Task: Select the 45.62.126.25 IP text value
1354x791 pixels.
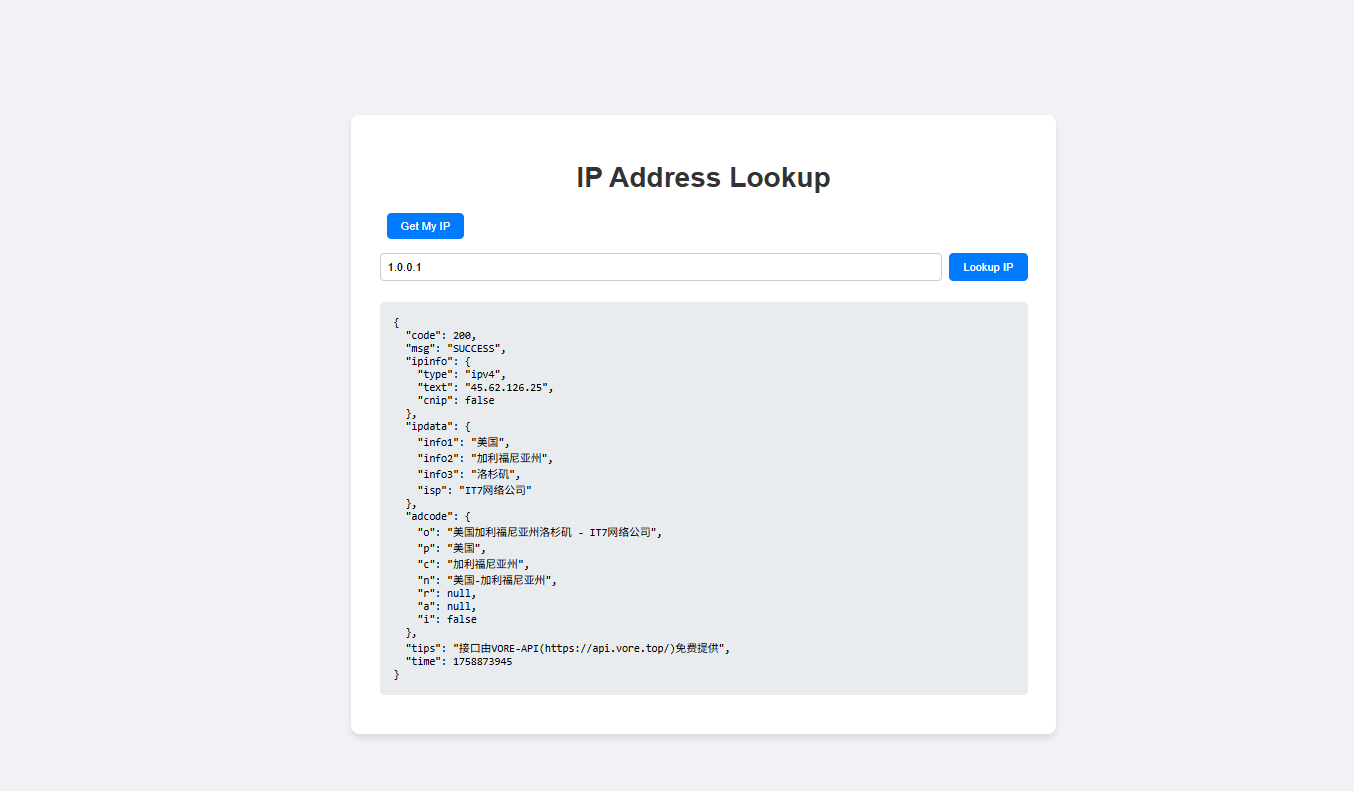Action: (506, 387)
